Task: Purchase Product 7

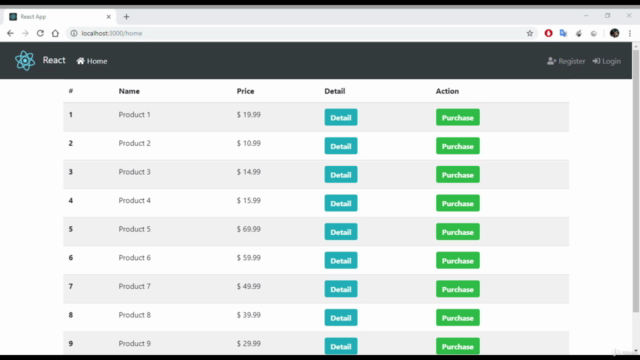Action: coord(458,289)
